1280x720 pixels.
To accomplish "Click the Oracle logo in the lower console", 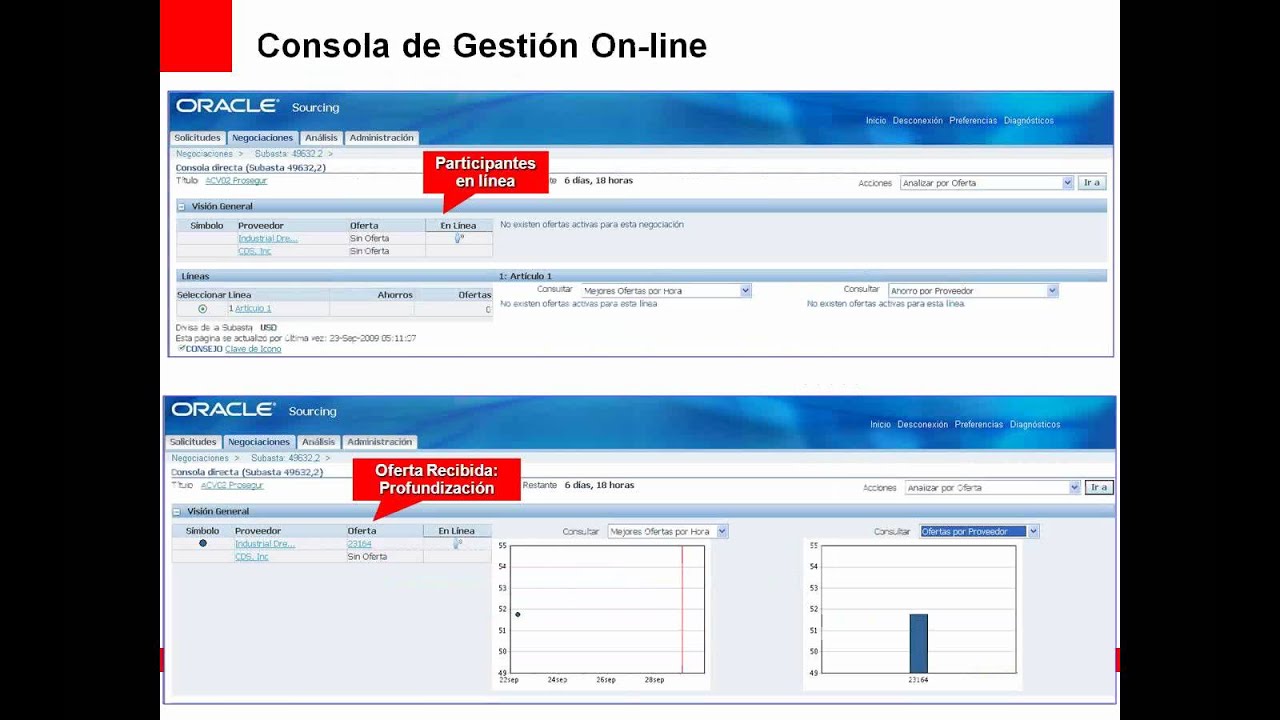I will (223, 410).
